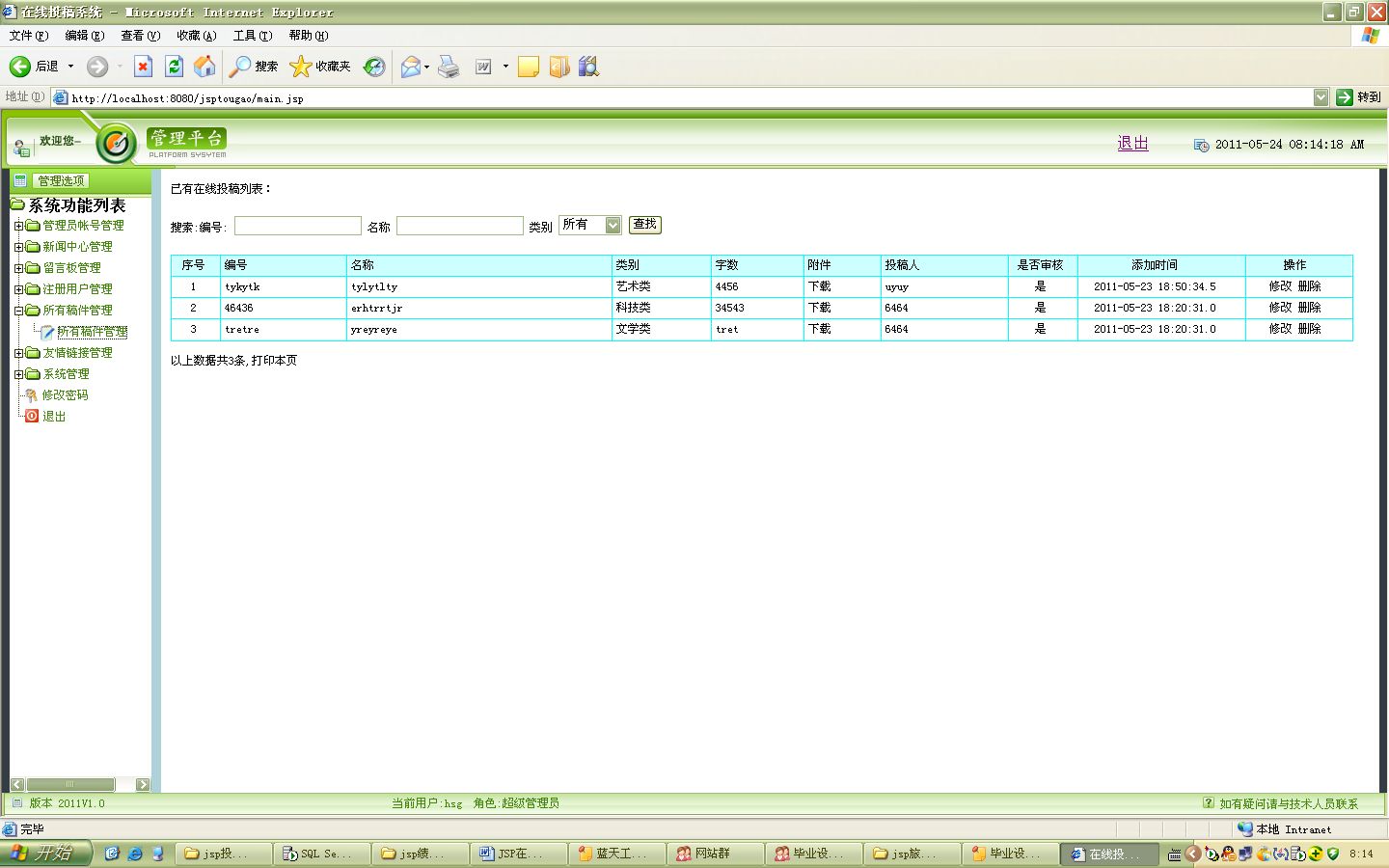The image size is (1389, 868).
Task: Click the quick launch IE icon in taskbar
Action: click(135, 854)
